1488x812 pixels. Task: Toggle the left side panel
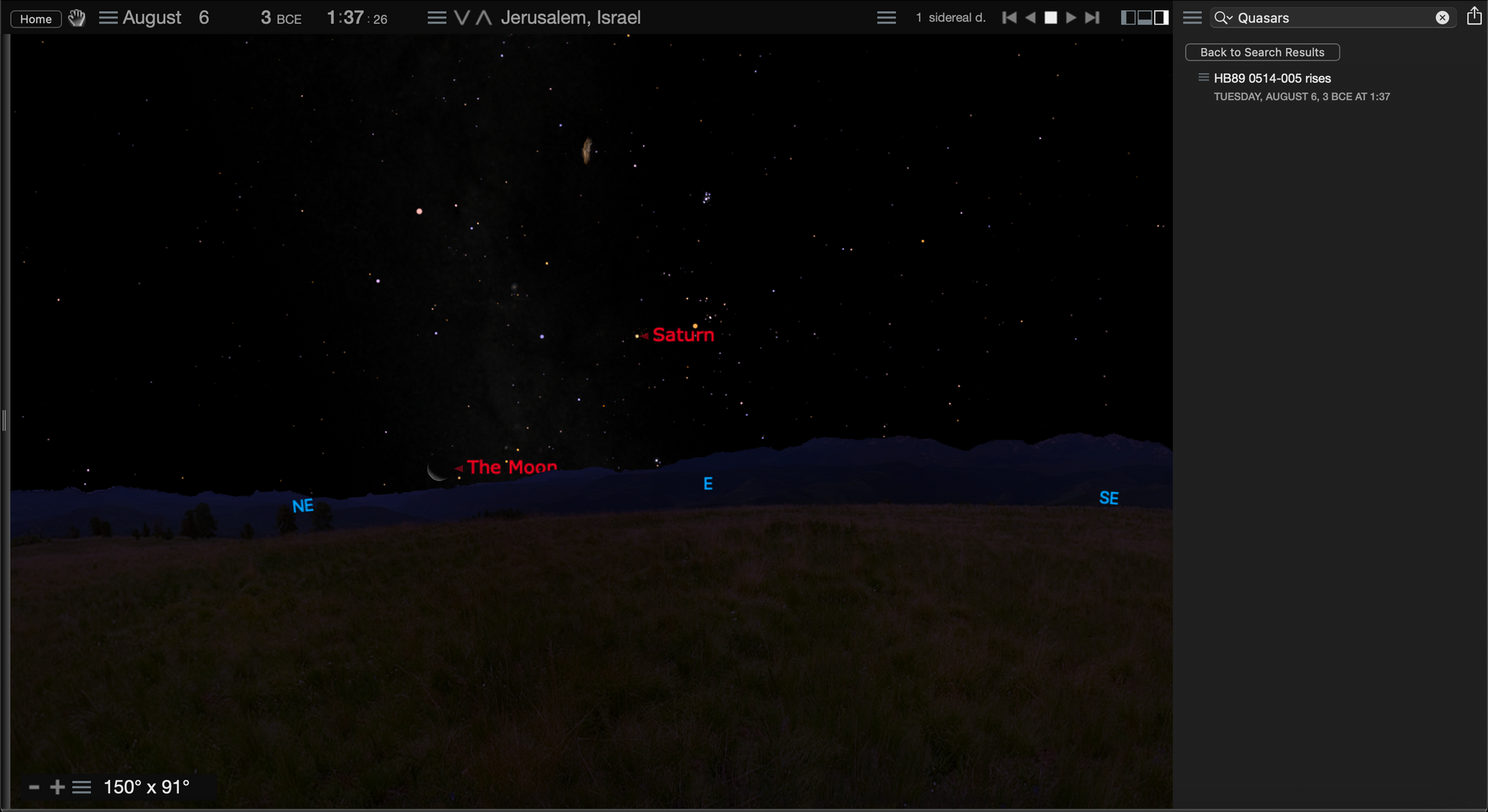[1128, 18]
